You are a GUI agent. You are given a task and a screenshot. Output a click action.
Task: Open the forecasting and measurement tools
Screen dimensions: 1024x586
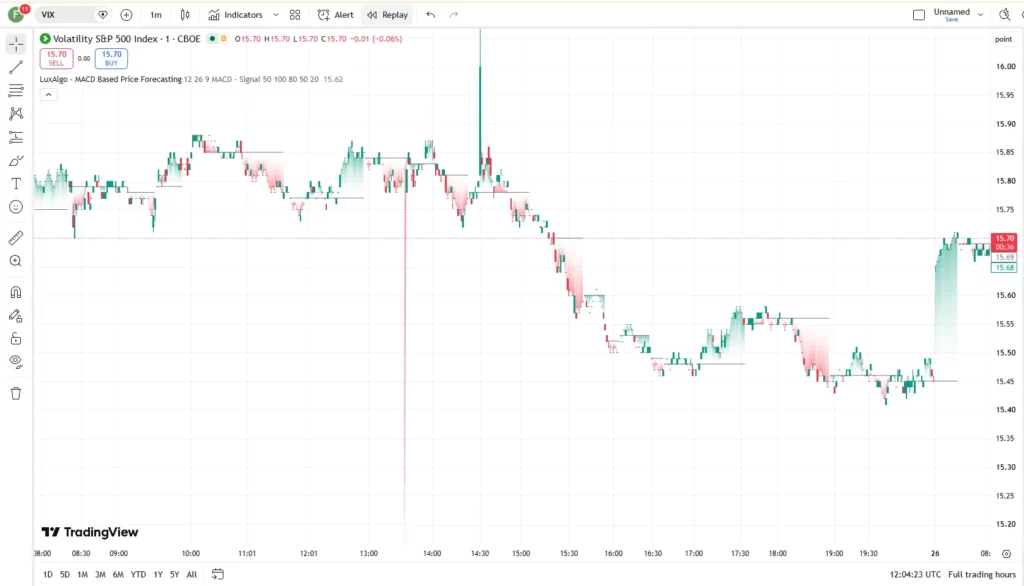tap(16, 137)
